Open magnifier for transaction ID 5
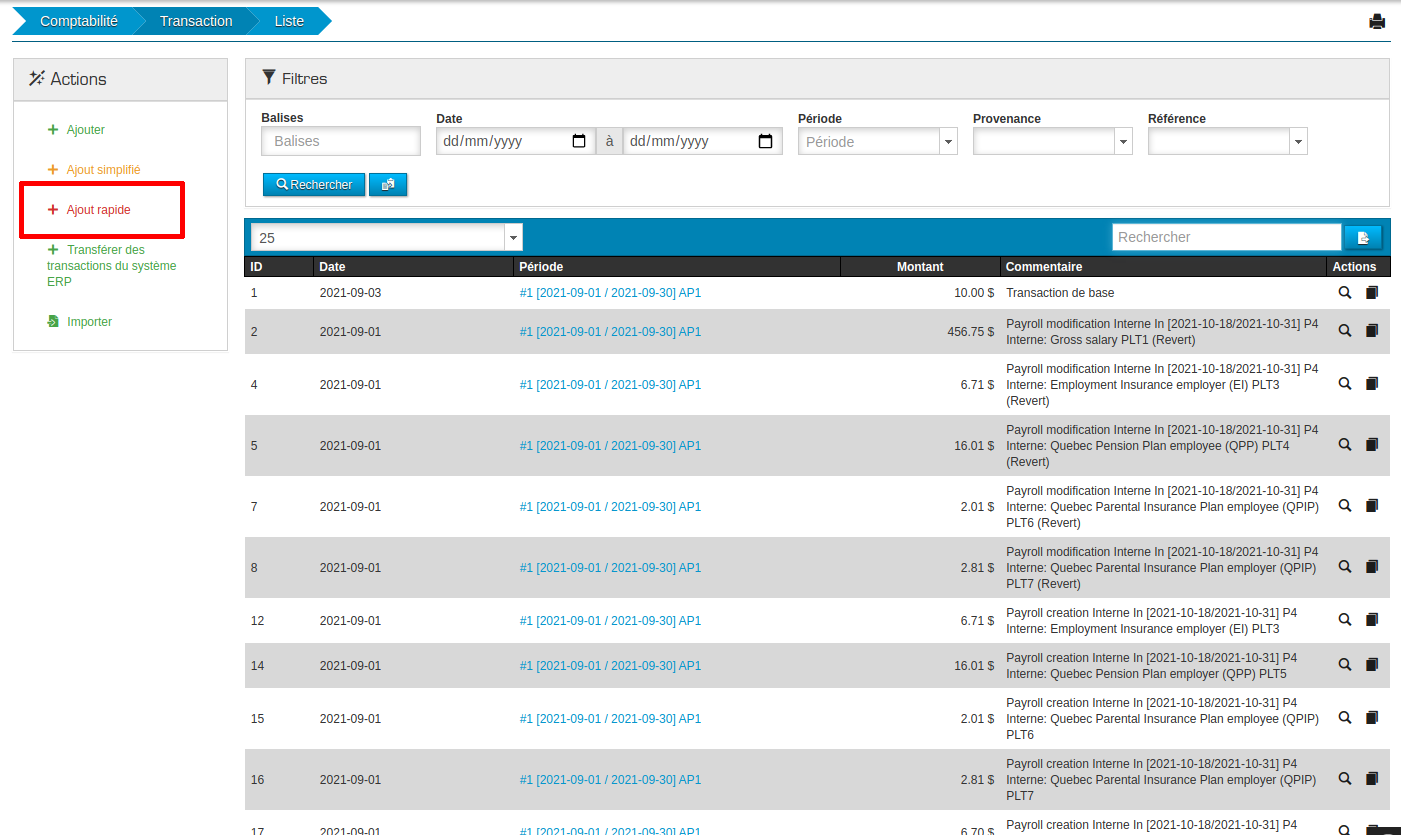Image resolution: width=1401 pixels, height=835 pixels. point(1345,445)
